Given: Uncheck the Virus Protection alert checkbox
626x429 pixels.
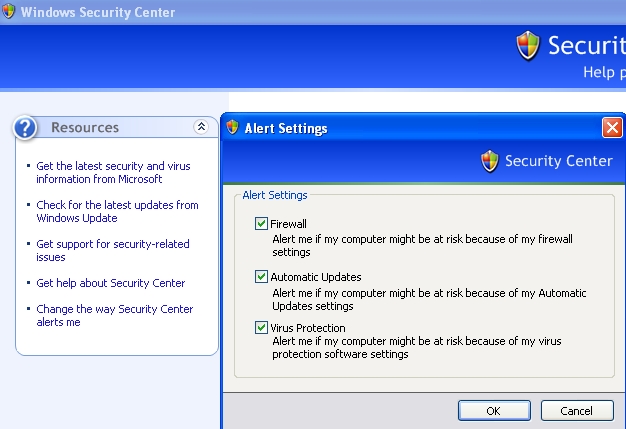Looking at the screenshot, I should tap(261, 328).
